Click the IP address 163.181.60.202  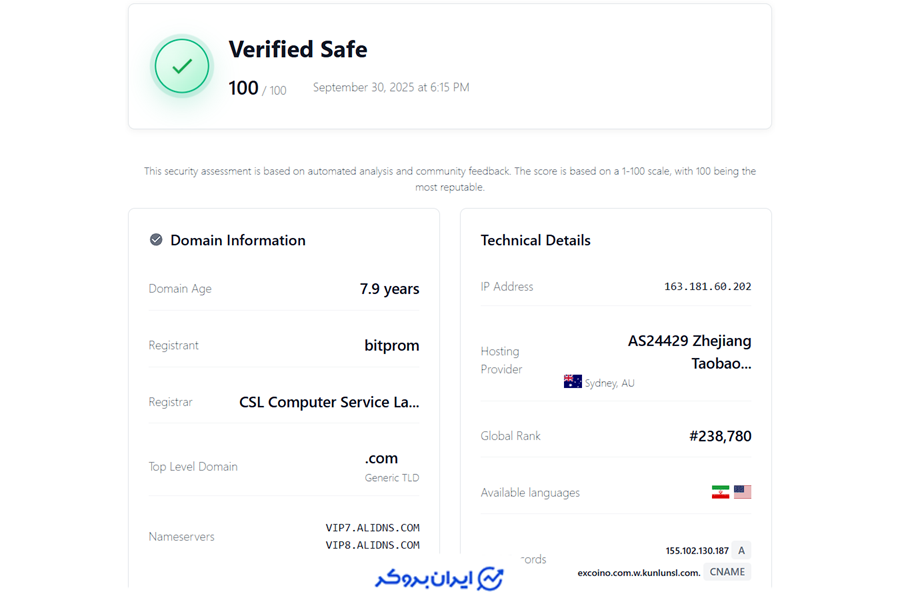click(707, 287)
